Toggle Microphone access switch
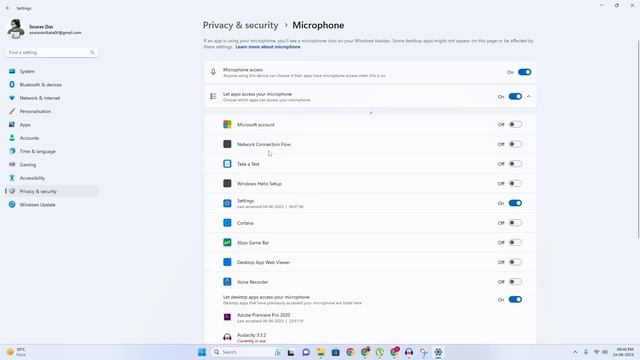Screen dimensions: 640x360 pyautogui.click(x=524, y=72)
